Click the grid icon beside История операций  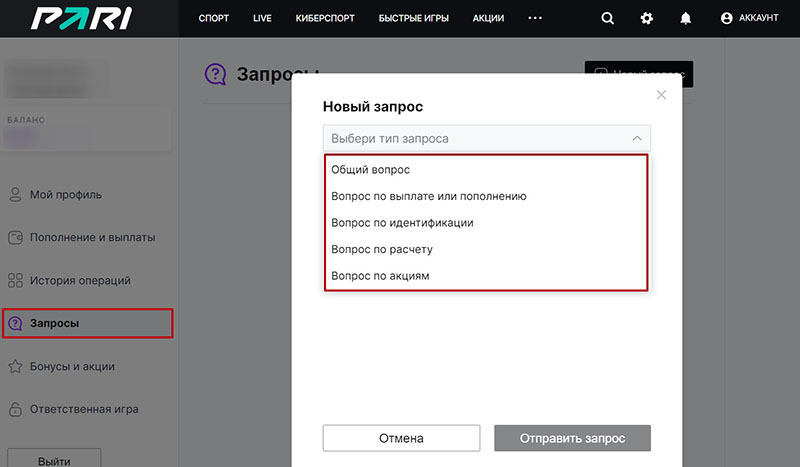[15, 280]
